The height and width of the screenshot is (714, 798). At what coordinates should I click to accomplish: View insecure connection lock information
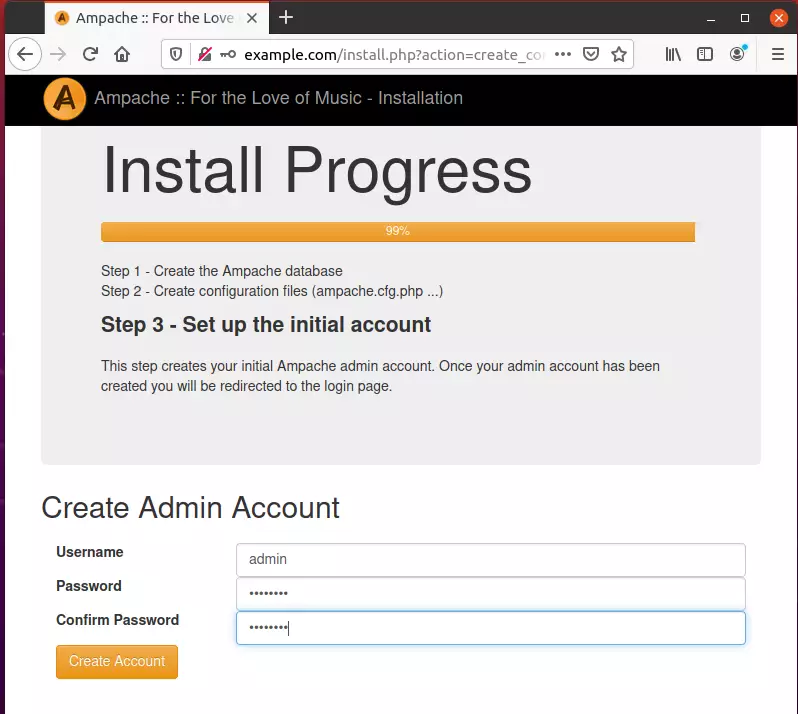[x=205, y=54]
